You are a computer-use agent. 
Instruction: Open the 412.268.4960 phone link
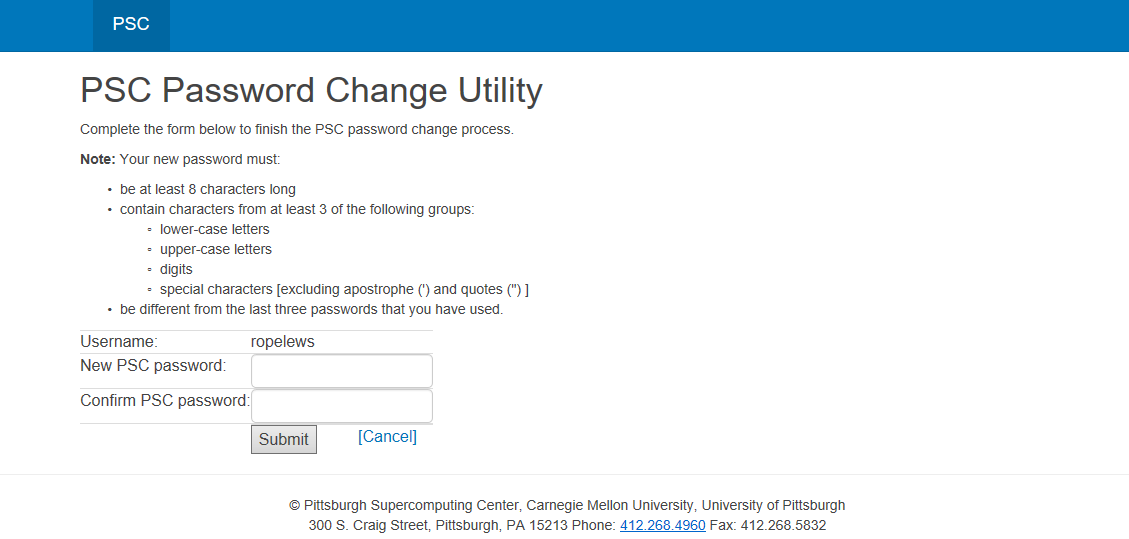tap(662, 525)
